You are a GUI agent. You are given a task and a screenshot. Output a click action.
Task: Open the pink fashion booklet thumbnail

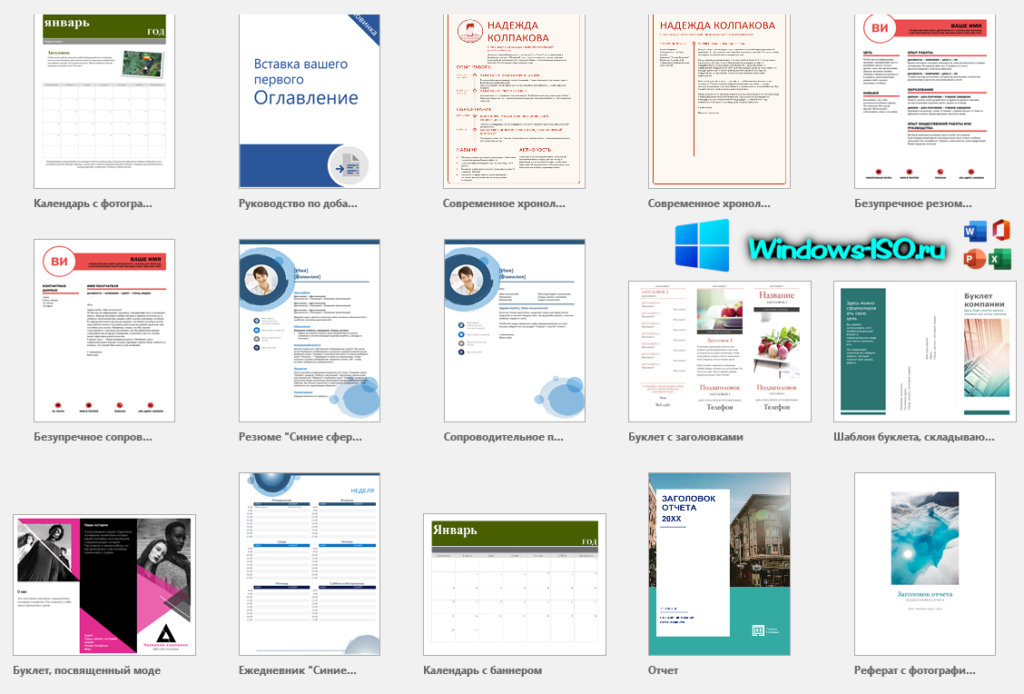click(x=104, y=585)
